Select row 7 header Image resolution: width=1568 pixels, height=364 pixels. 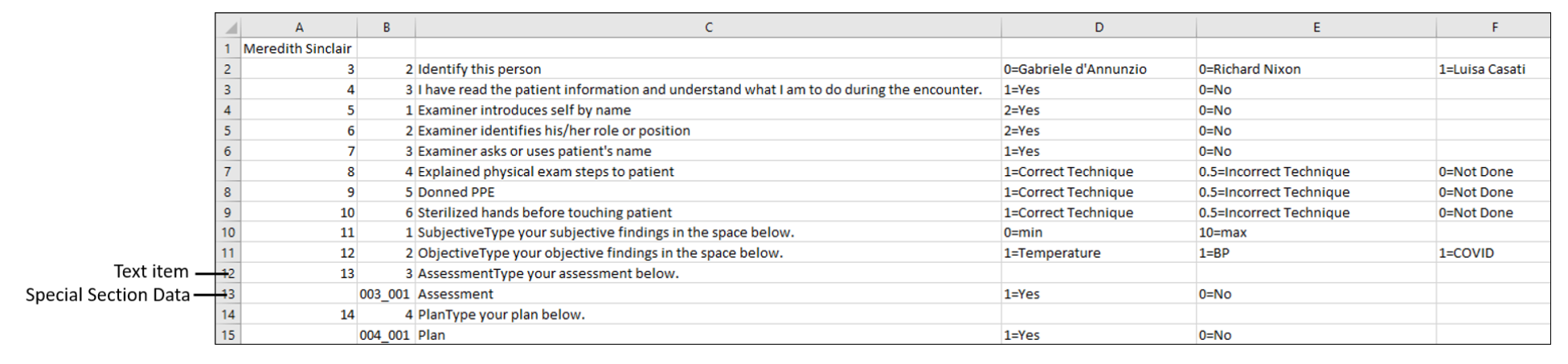click(x=228, y=171)
